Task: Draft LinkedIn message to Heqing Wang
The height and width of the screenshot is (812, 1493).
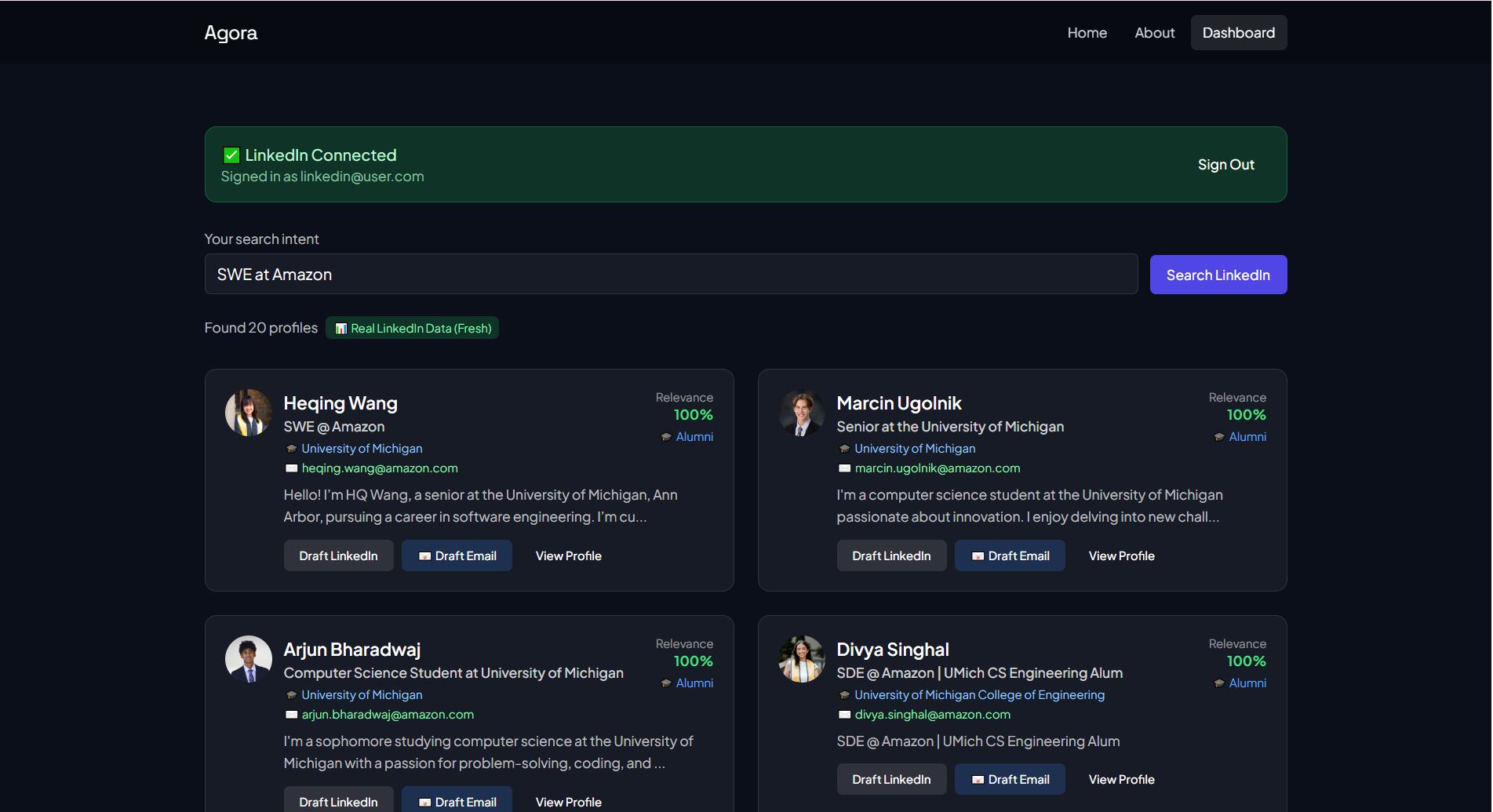Action: click(338, 555)
